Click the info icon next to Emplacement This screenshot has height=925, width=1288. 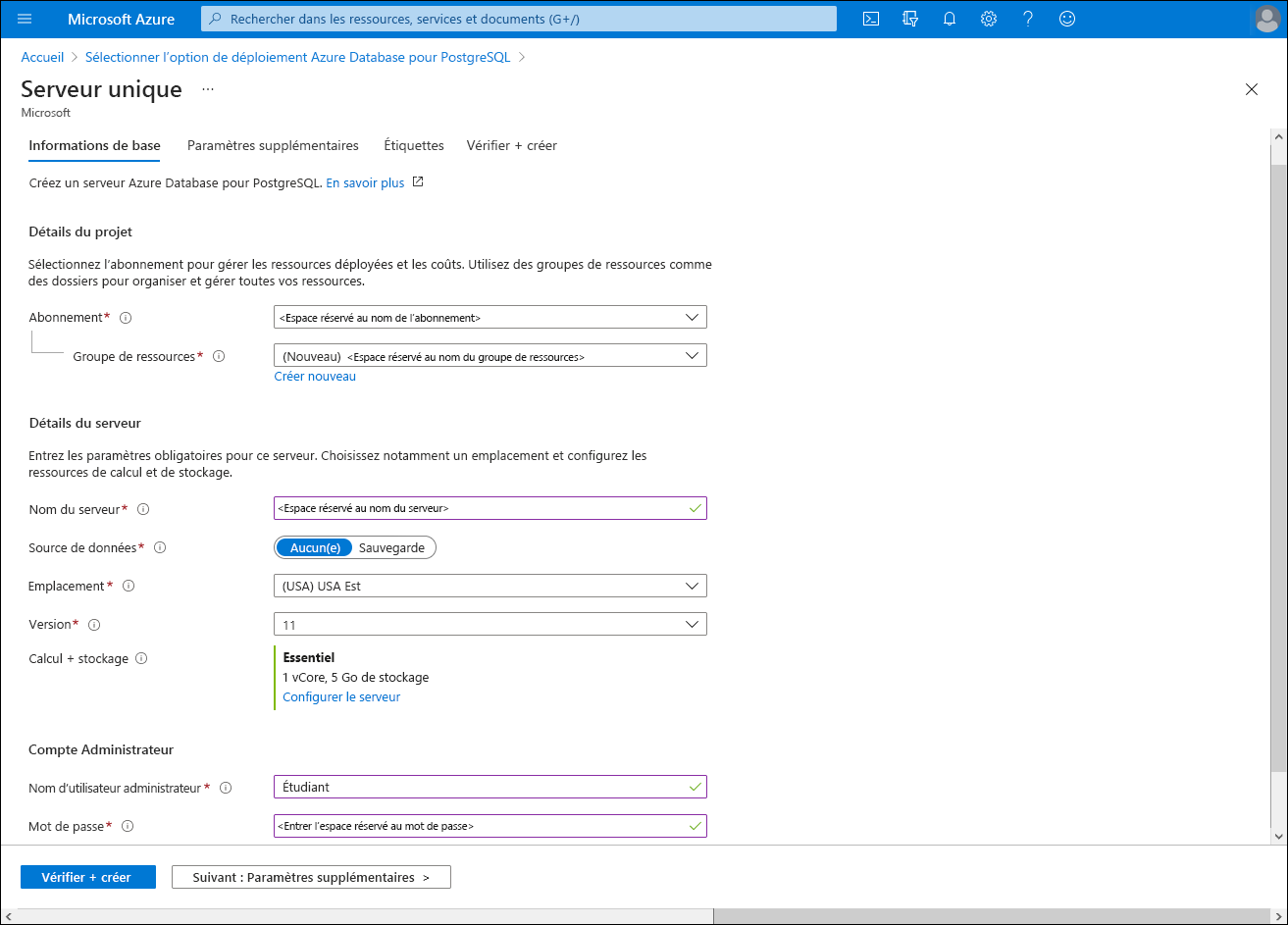[x=129, y=586]
